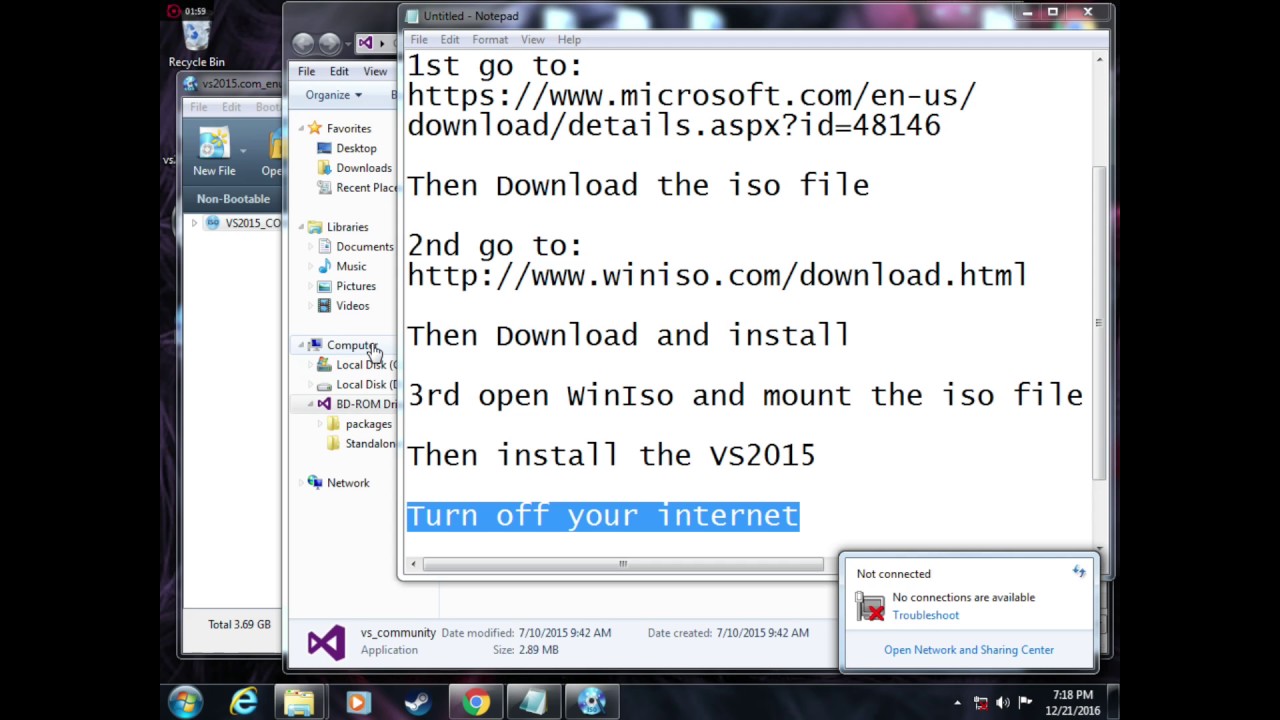This screenshot has height=720, width=1280.
Task: Open the Standalone folder in sidebar
Action: pyautogui.click(x=362, y=444)
